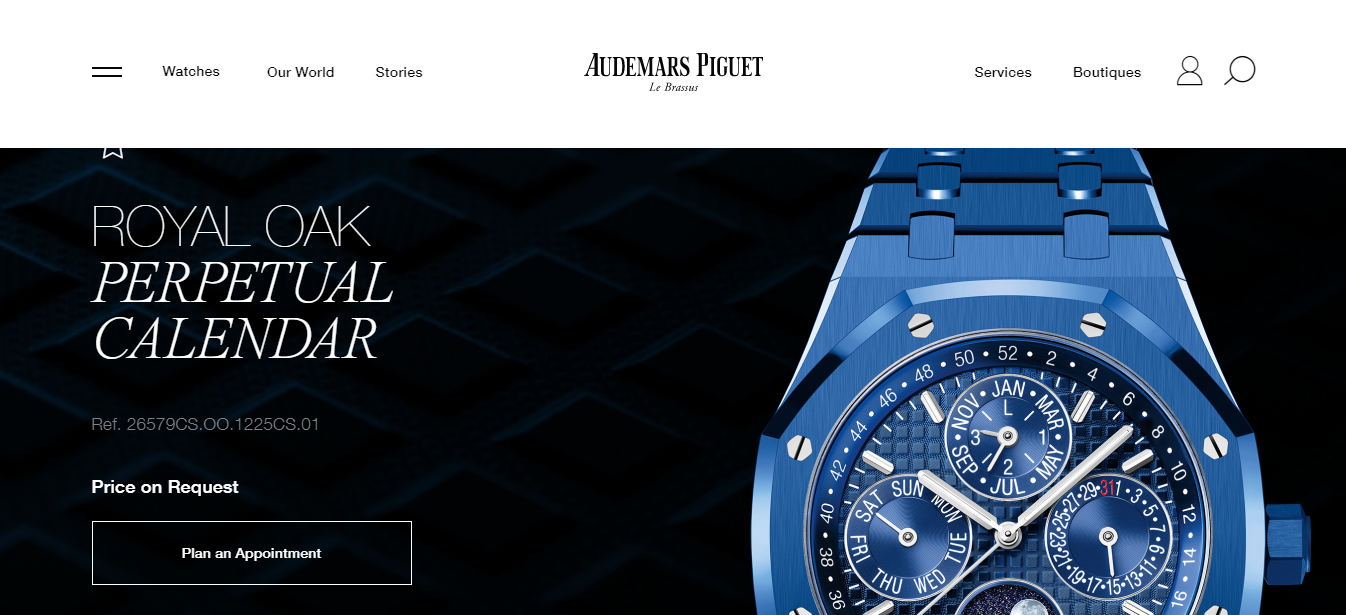The image size is (1346, 615).
Task: Open the Stories navigation item
Action: point(399,72)
